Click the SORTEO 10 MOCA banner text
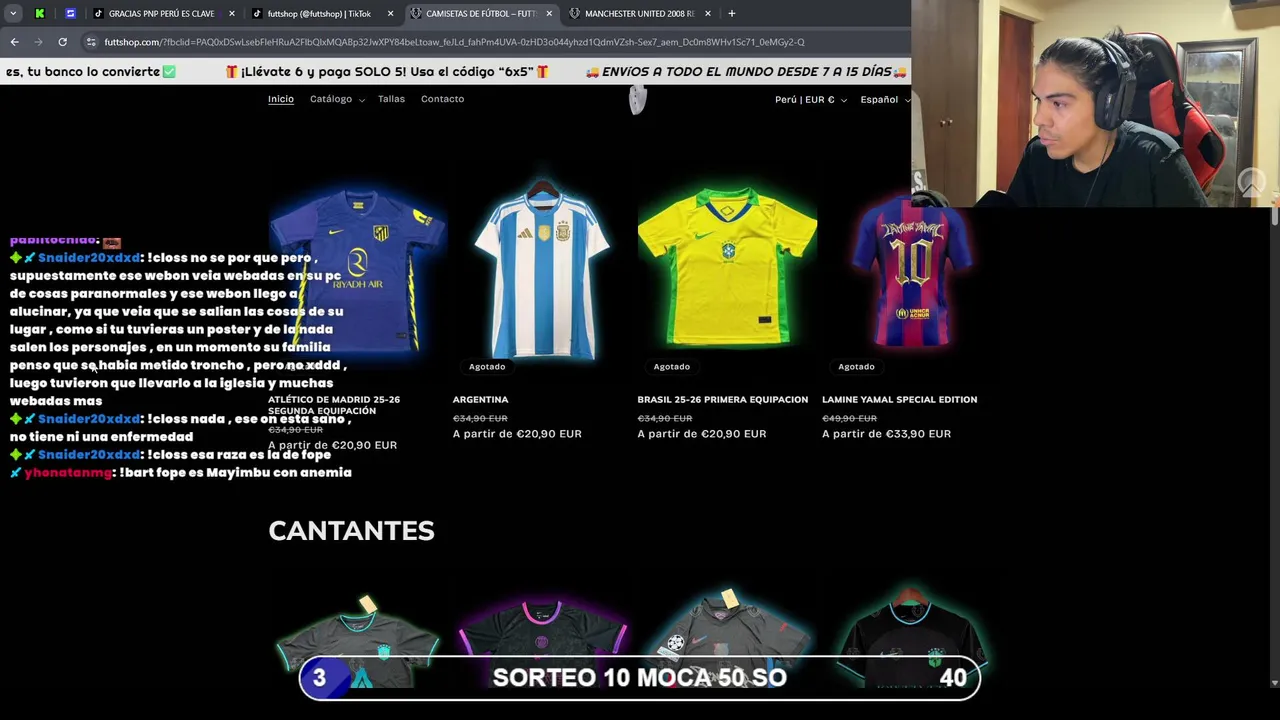 pos(640,677)
